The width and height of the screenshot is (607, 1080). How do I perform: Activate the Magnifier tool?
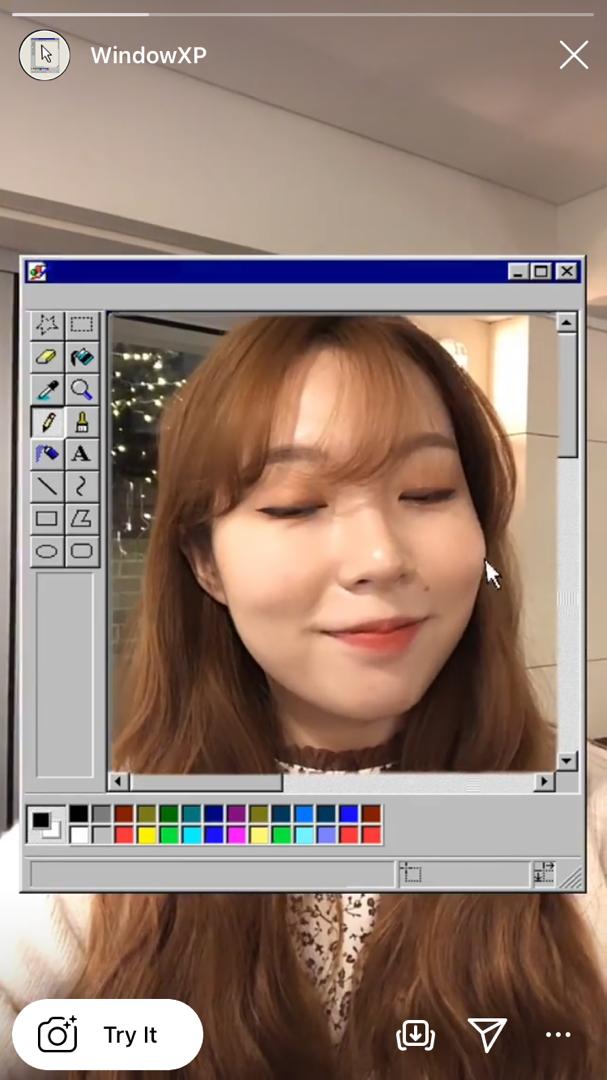[82, 389]
